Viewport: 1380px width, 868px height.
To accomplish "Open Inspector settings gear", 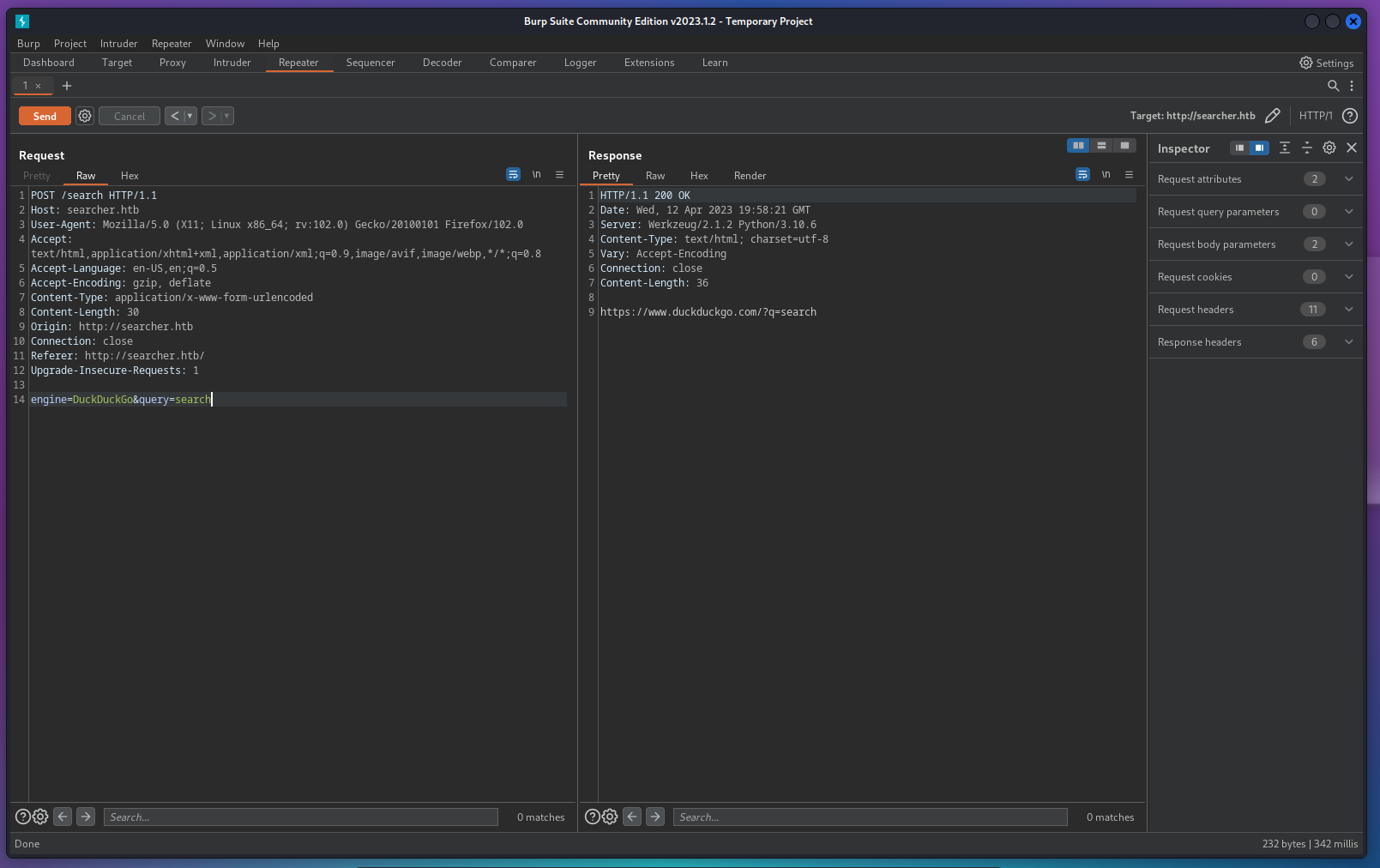I will 1329,148.
